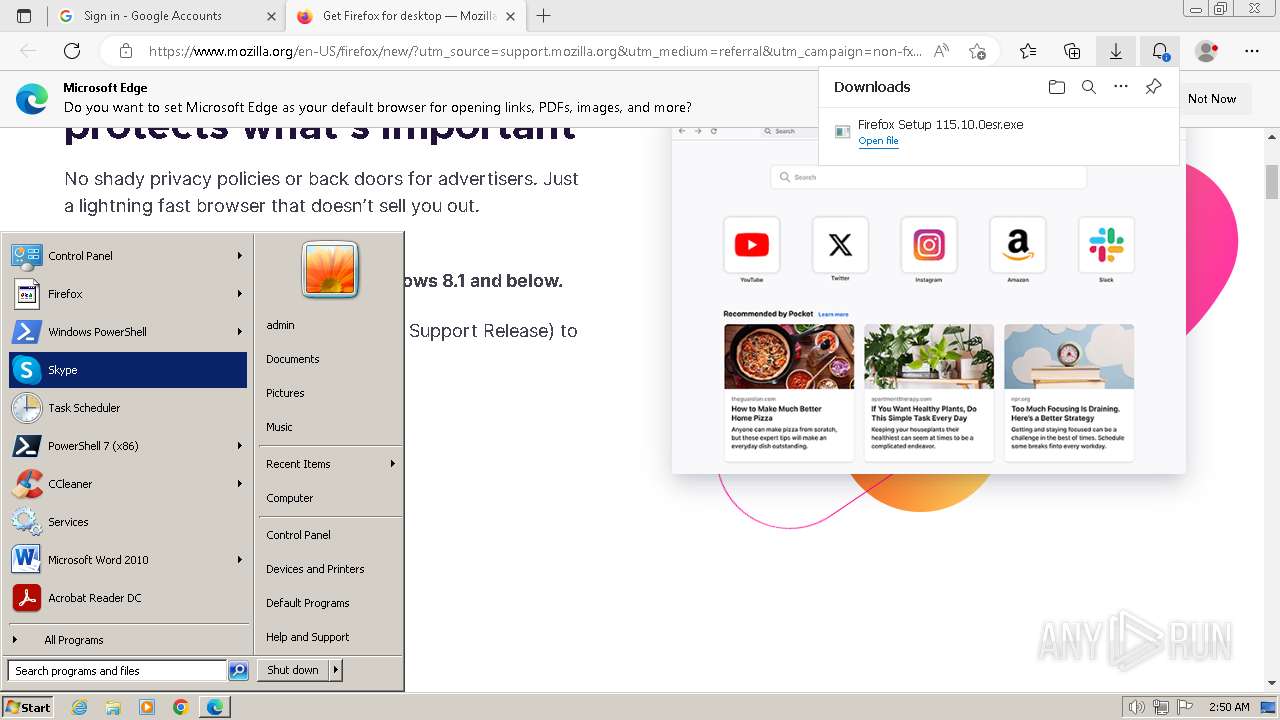
Task: Open PowerShell 7 (x86)
Action: pyautogui.click(x=127, y=446)
